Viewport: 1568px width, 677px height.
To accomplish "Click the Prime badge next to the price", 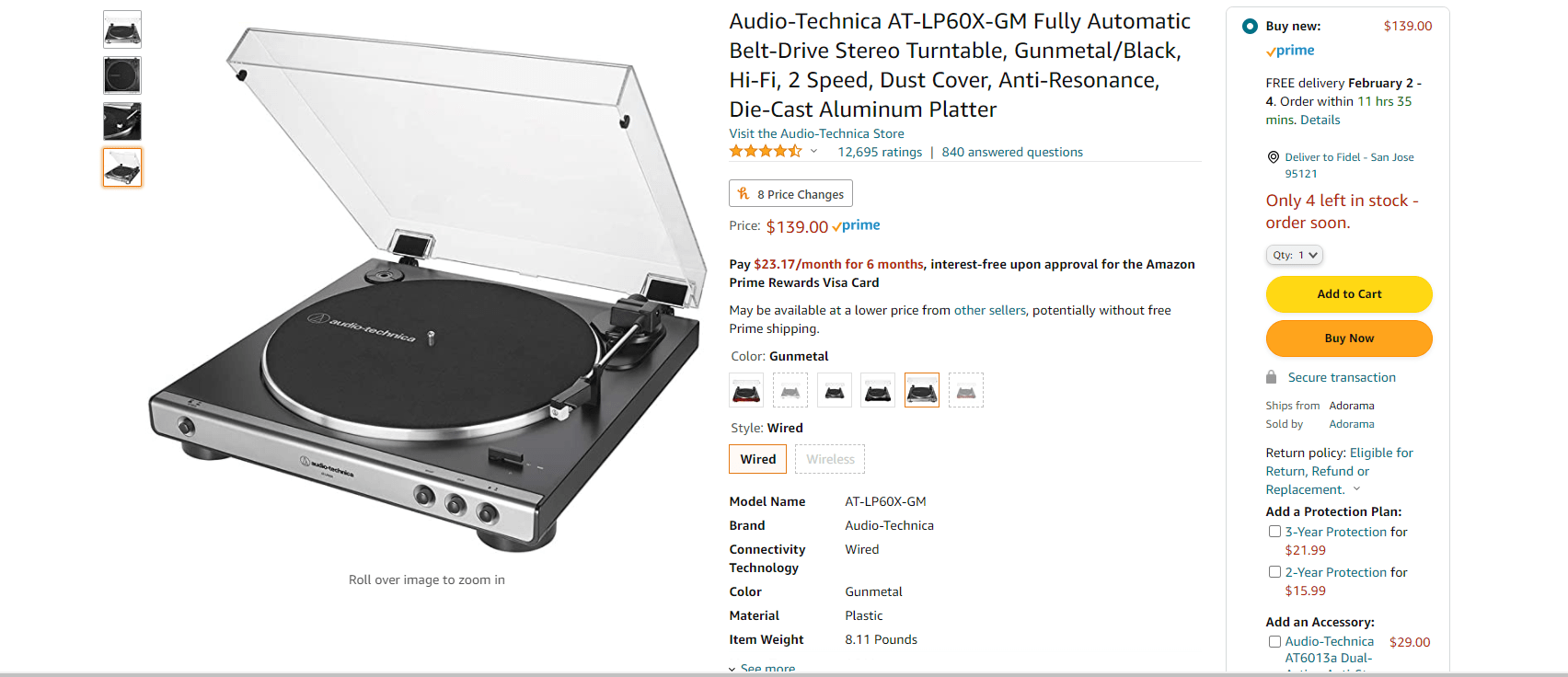I will pyautogui.click(x=856, y=225).
